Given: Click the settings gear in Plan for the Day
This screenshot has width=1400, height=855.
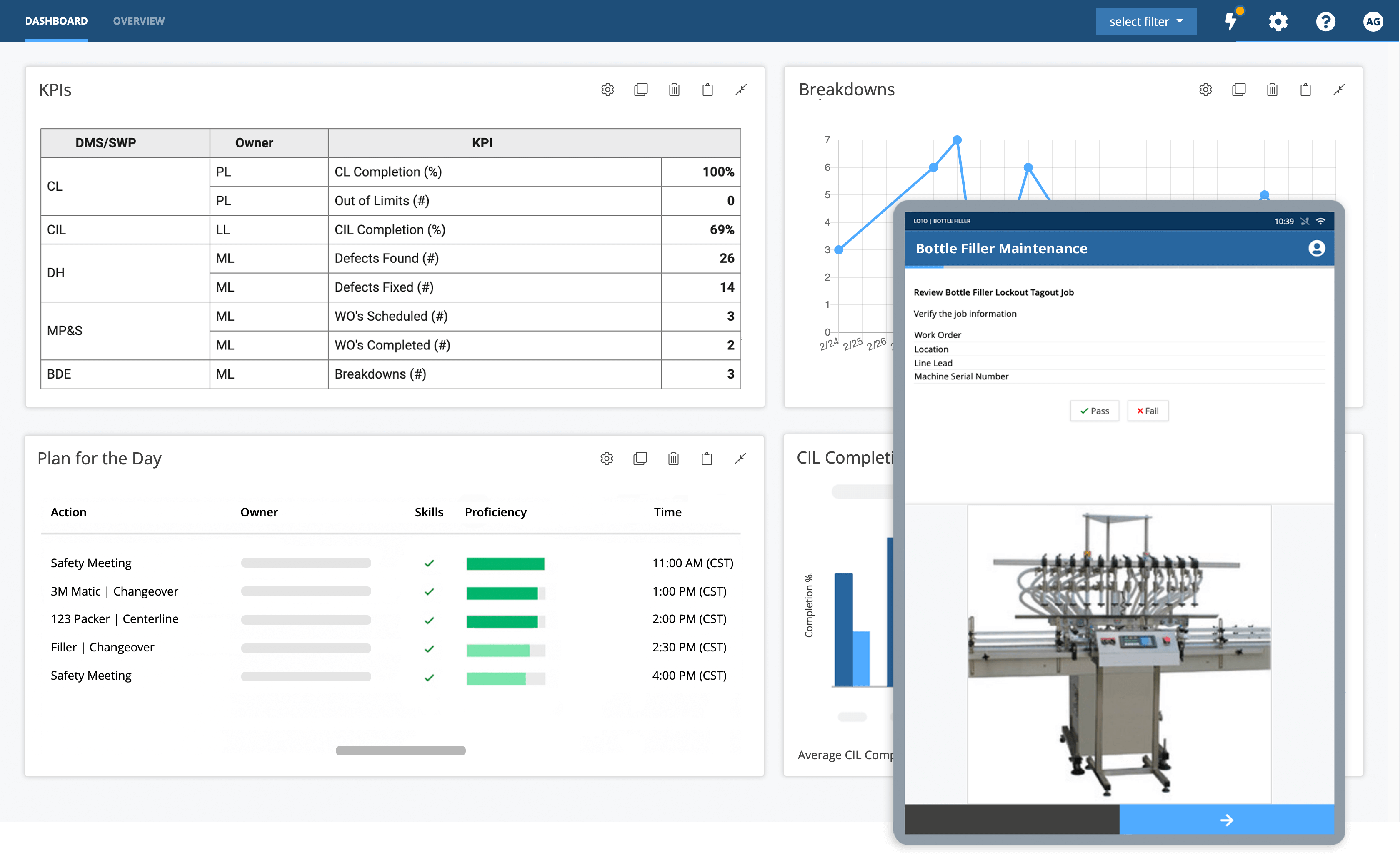Looking at the screenshot, I should pyautogui.click(x=607, y=458).
